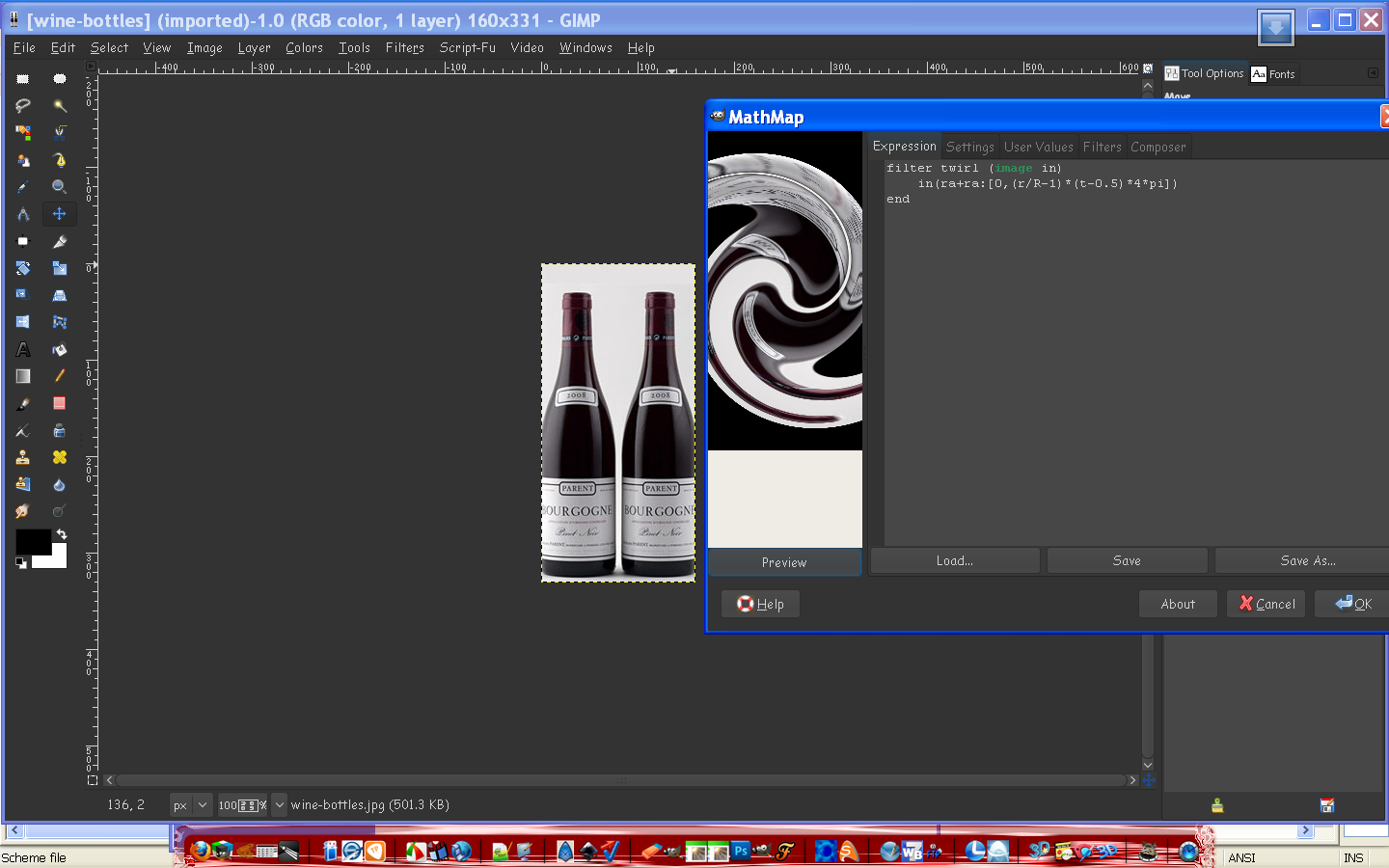Select the Color Picker eyedropper tool
1389x868 pixels.
point(23,187)
